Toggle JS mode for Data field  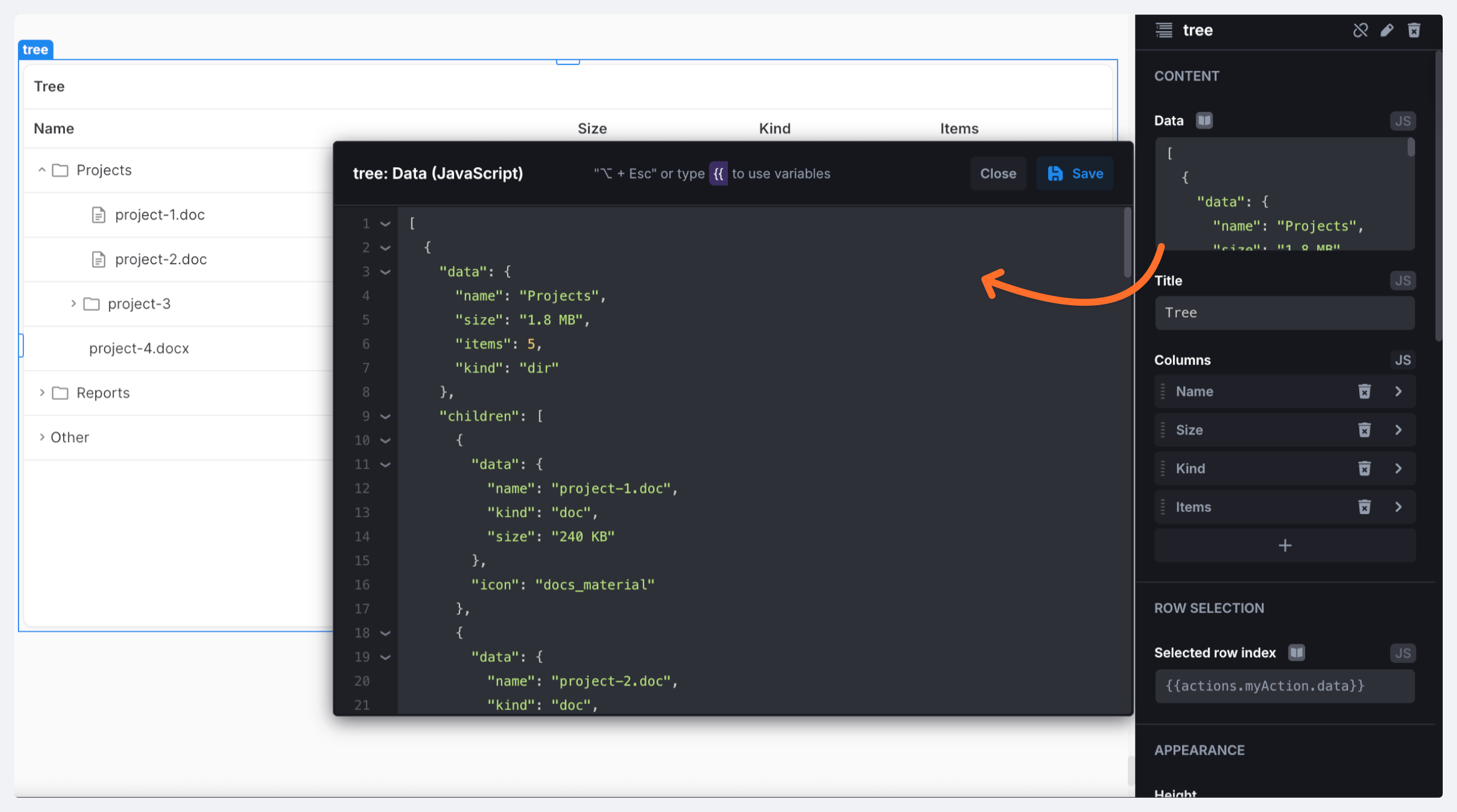click(x=1402, y=121)
